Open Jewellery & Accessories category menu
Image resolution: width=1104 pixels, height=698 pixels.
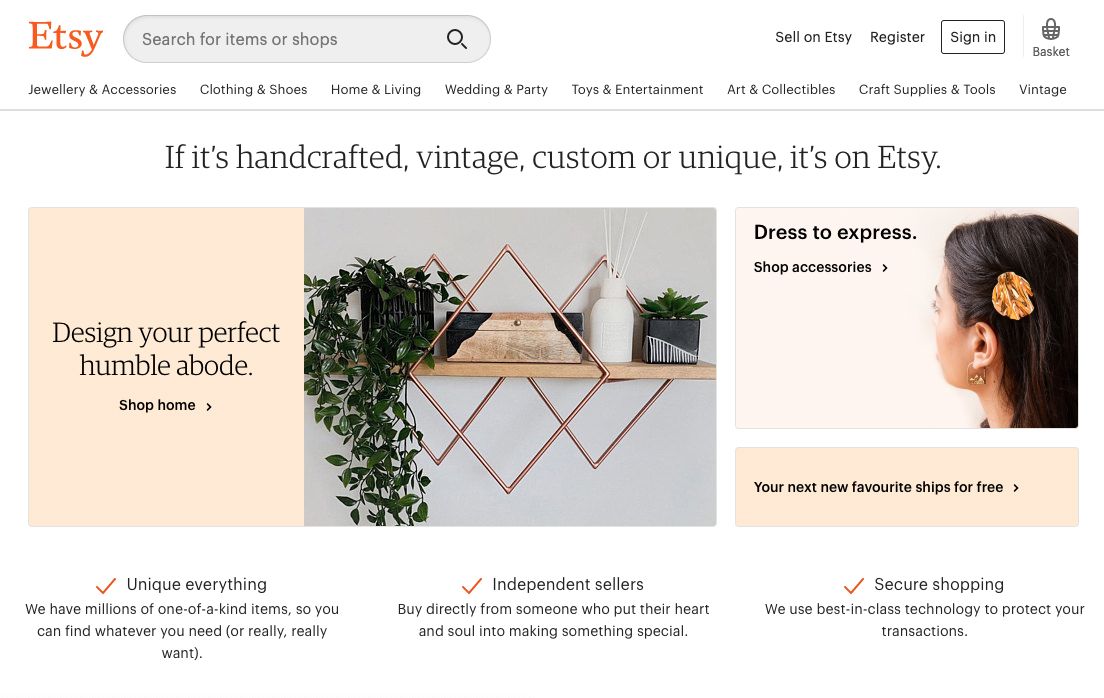pos(102,90)
